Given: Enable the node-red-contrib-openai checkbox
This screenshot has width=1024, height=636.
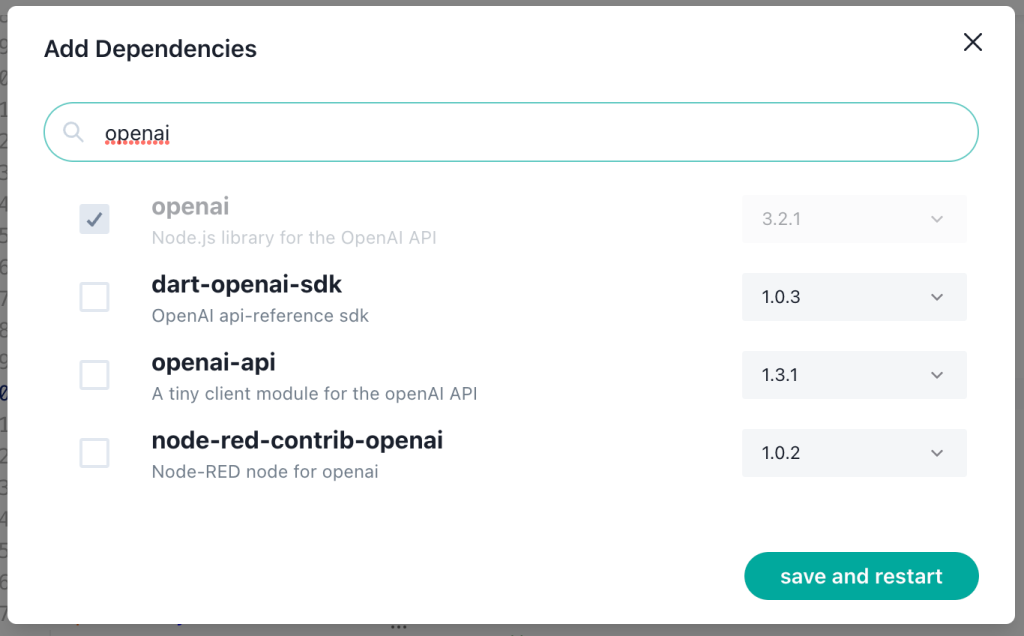Looking at the screenshot, I should 94,453.
